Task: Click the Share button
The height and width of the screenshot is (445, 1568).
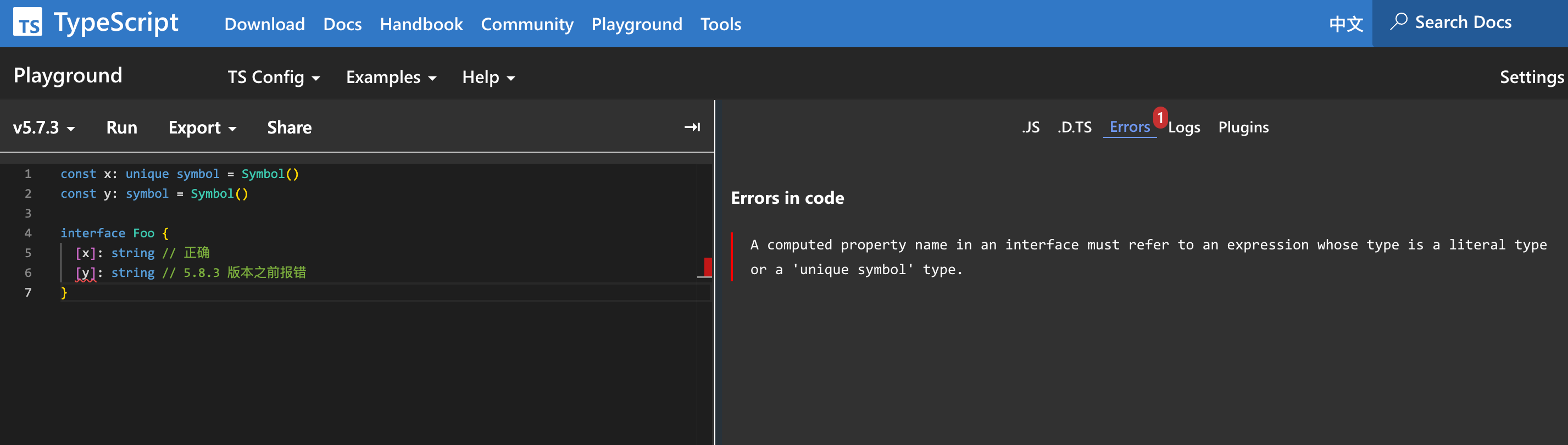Action: coord(289,128)
